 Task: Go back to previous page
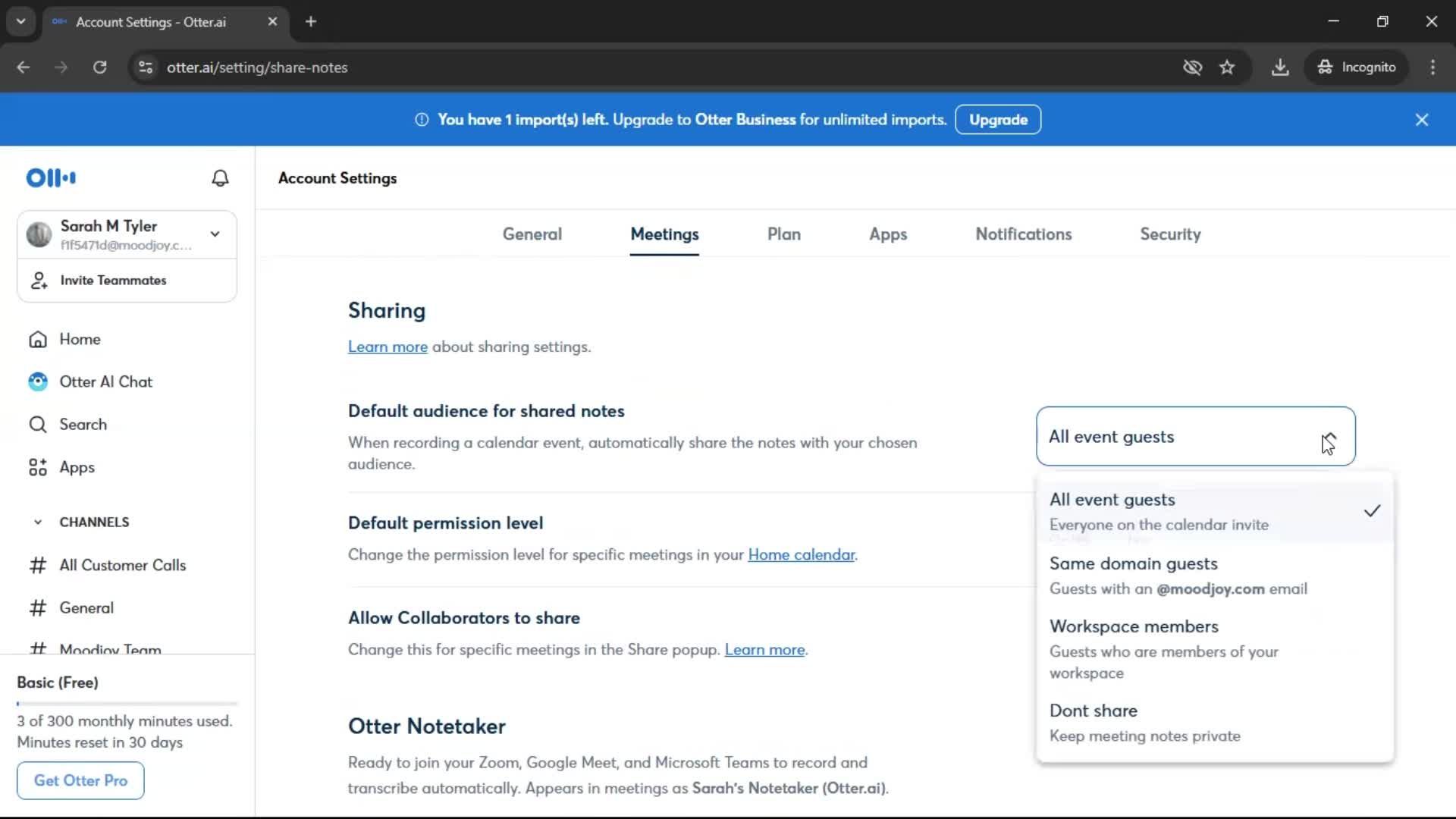pyautogui.click(x=24, y=67)
